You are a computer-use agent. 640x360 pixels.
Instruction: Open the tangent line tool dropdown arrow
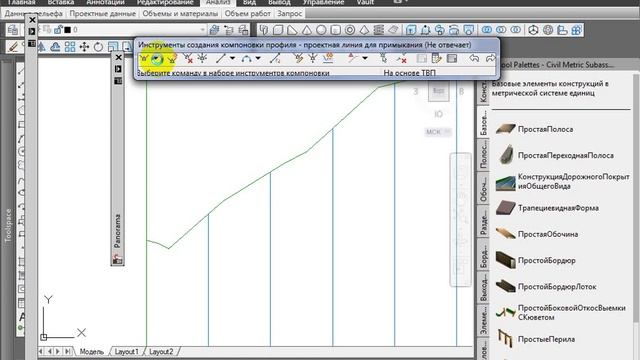(232, 59)
